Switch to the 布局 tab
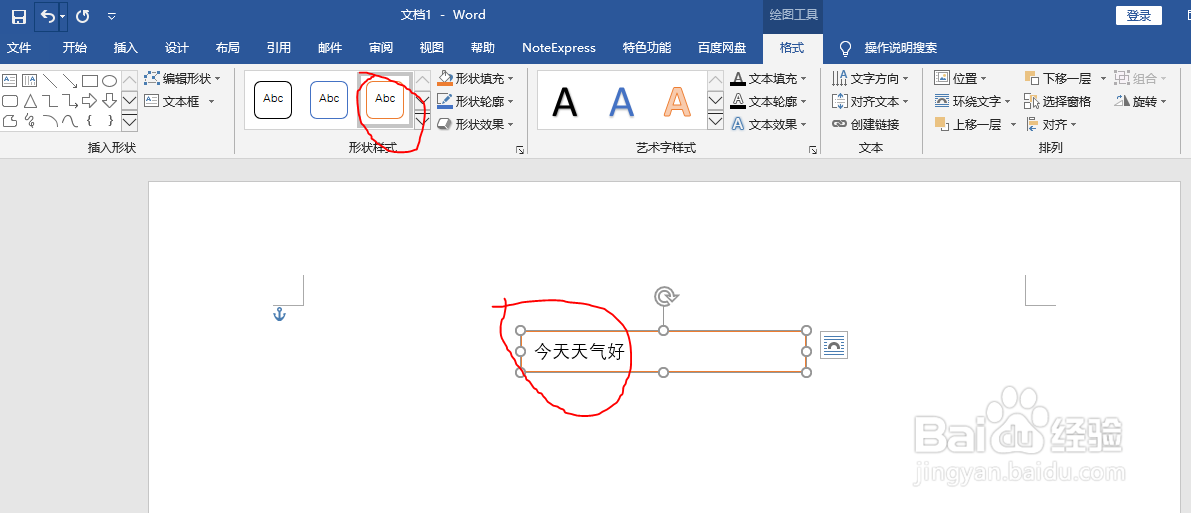The width and height of the screenshot is (1191, 513). click(x=227, y=48)
